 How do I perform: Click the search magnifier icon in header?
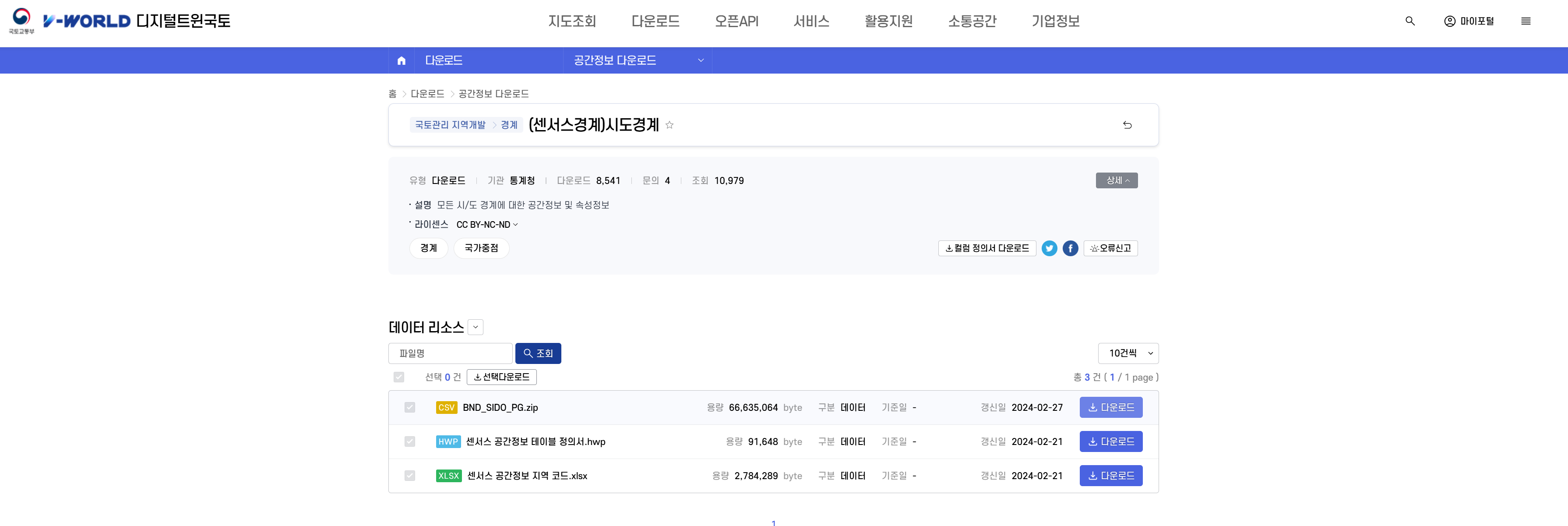coord(1410,21)
